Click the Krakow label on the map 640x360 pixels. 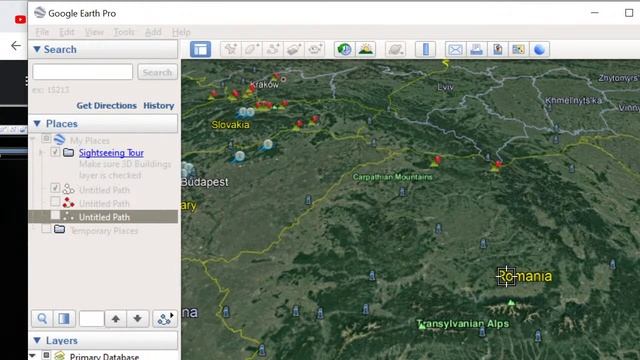[264, 84]
